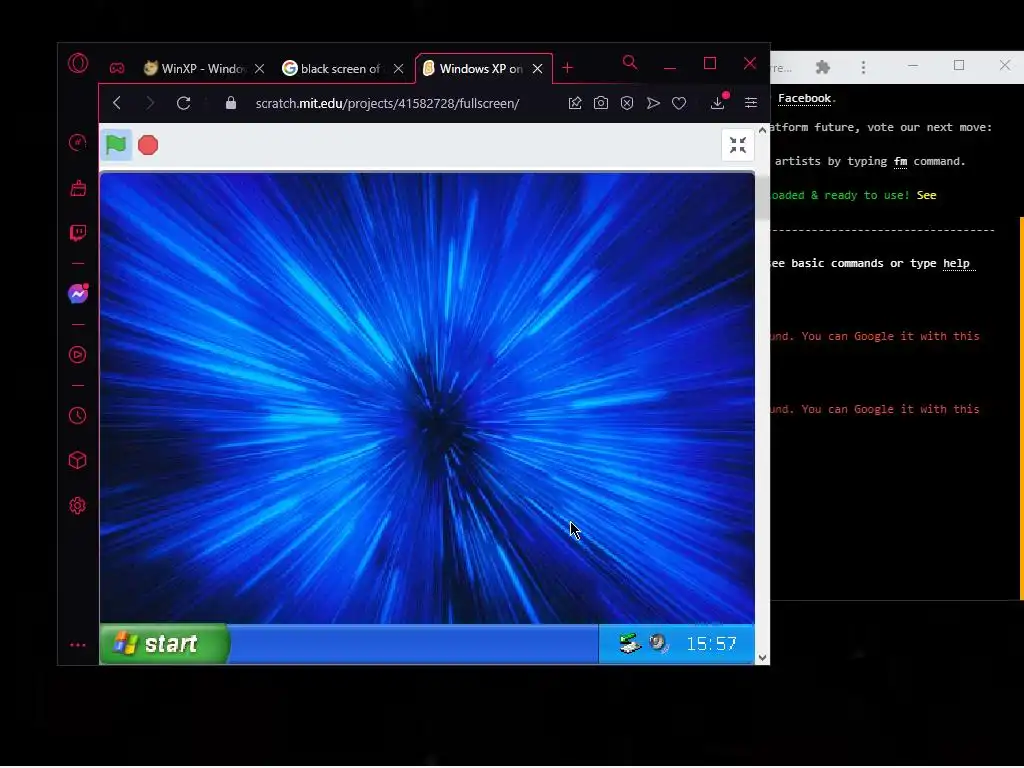Add page to bookmarks with heart
The image size is (1024, 768).
679,103
